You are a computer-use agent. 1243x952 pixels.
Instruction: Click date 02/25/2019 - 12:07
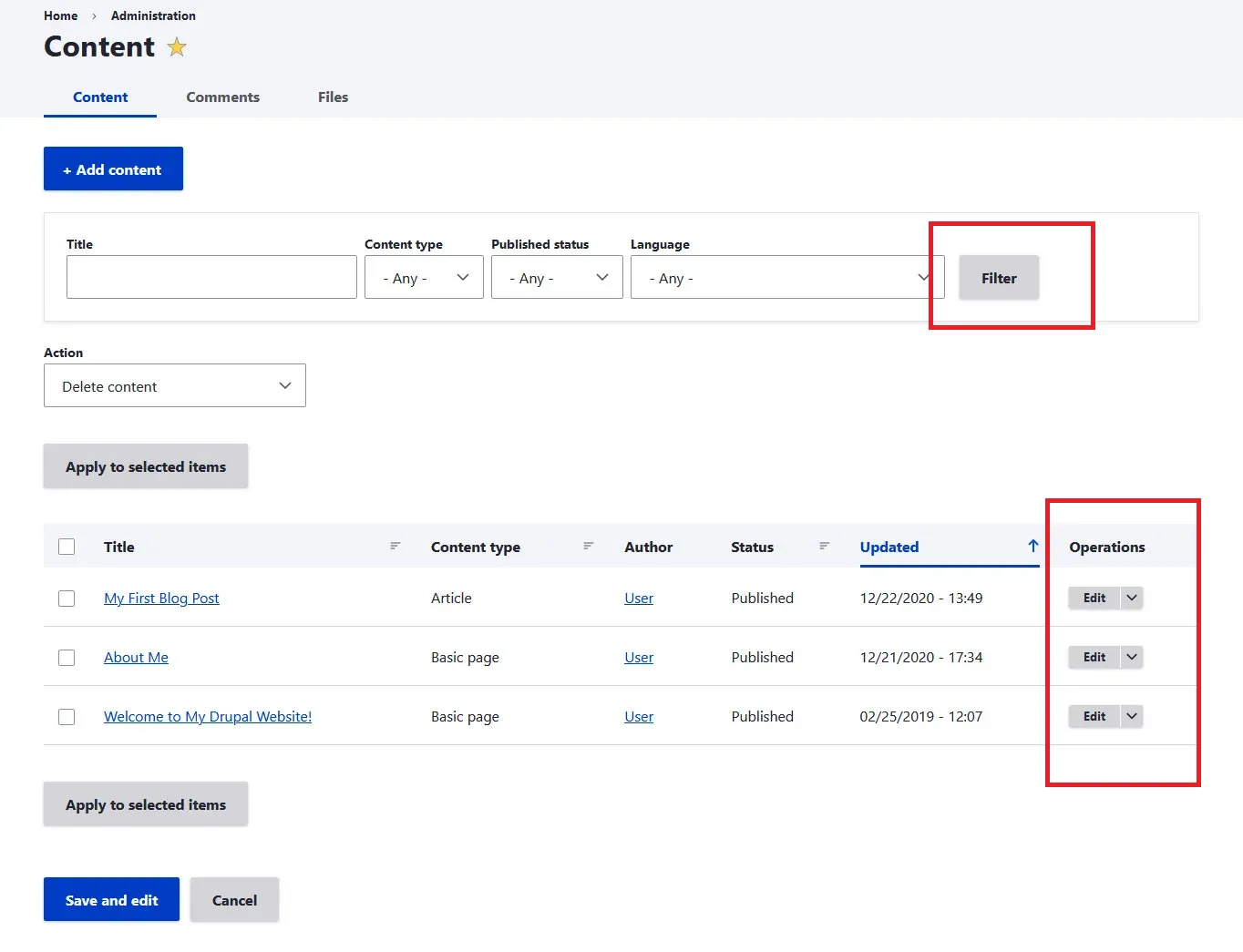click(921, 716)
